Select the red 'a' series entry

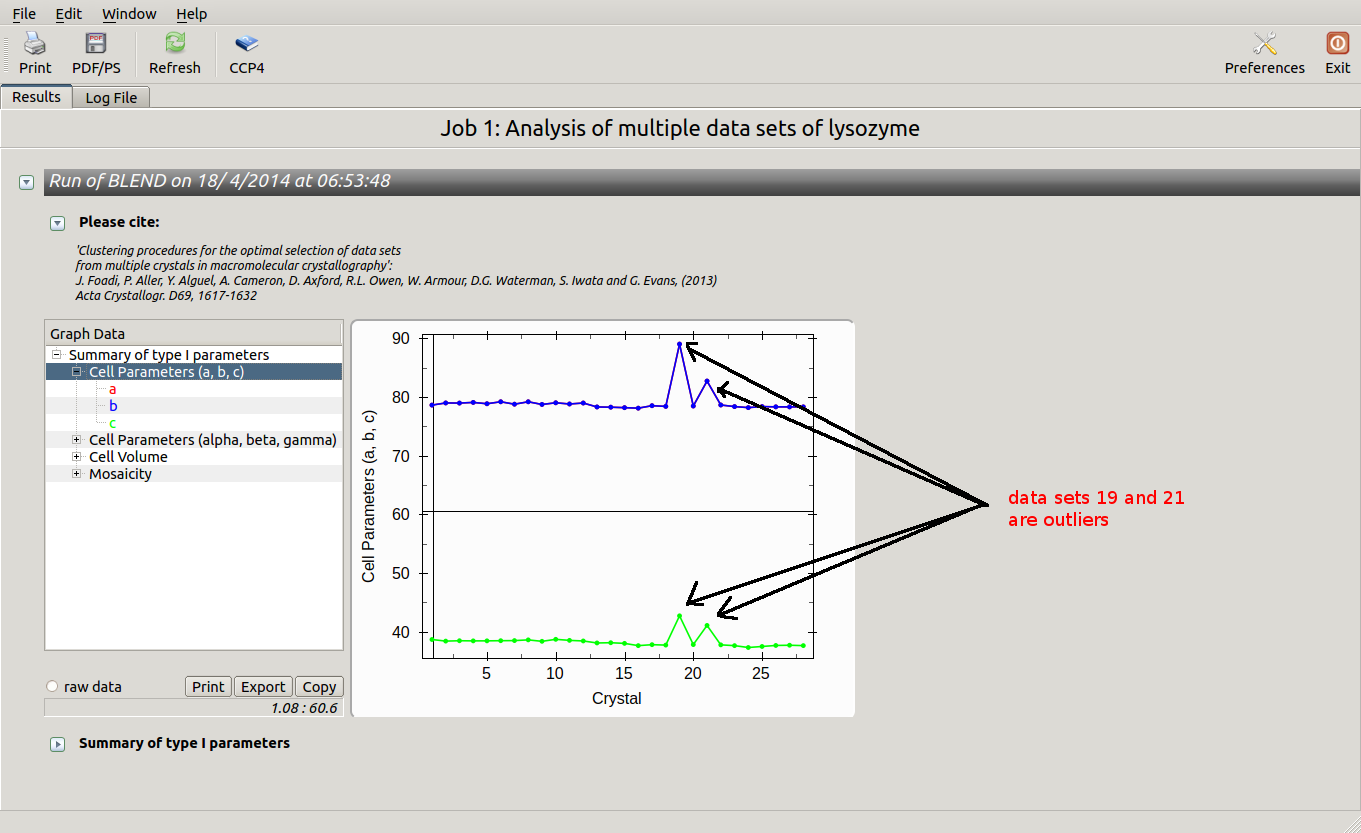point(113,389)
